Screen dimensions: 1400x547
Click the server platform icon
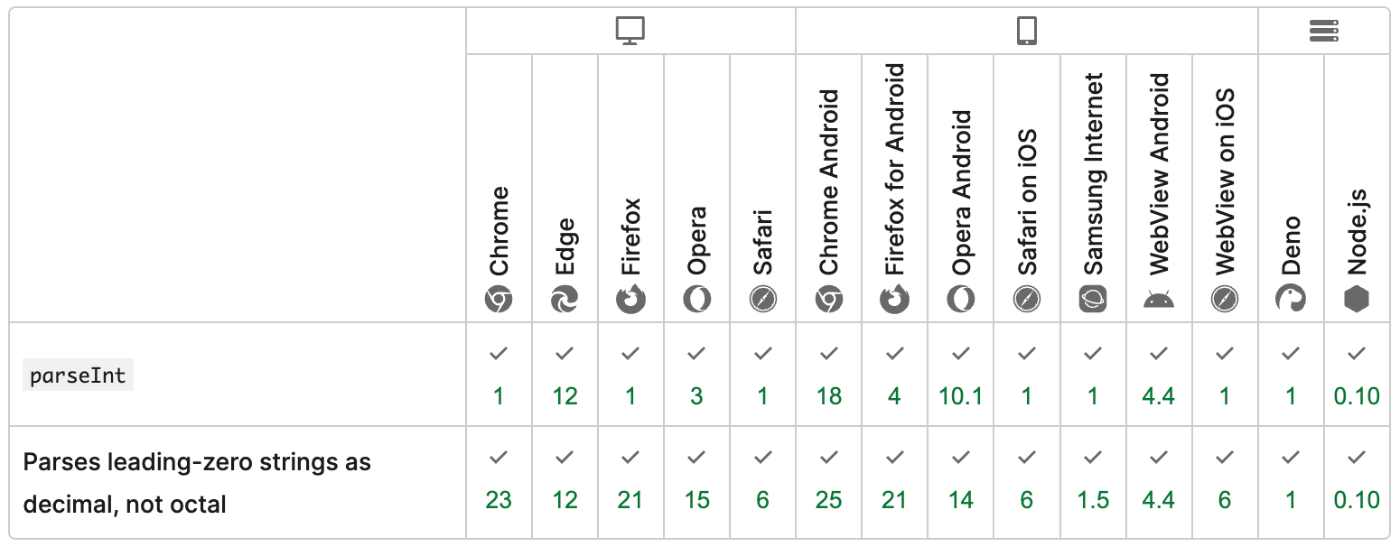[1324, 31]
